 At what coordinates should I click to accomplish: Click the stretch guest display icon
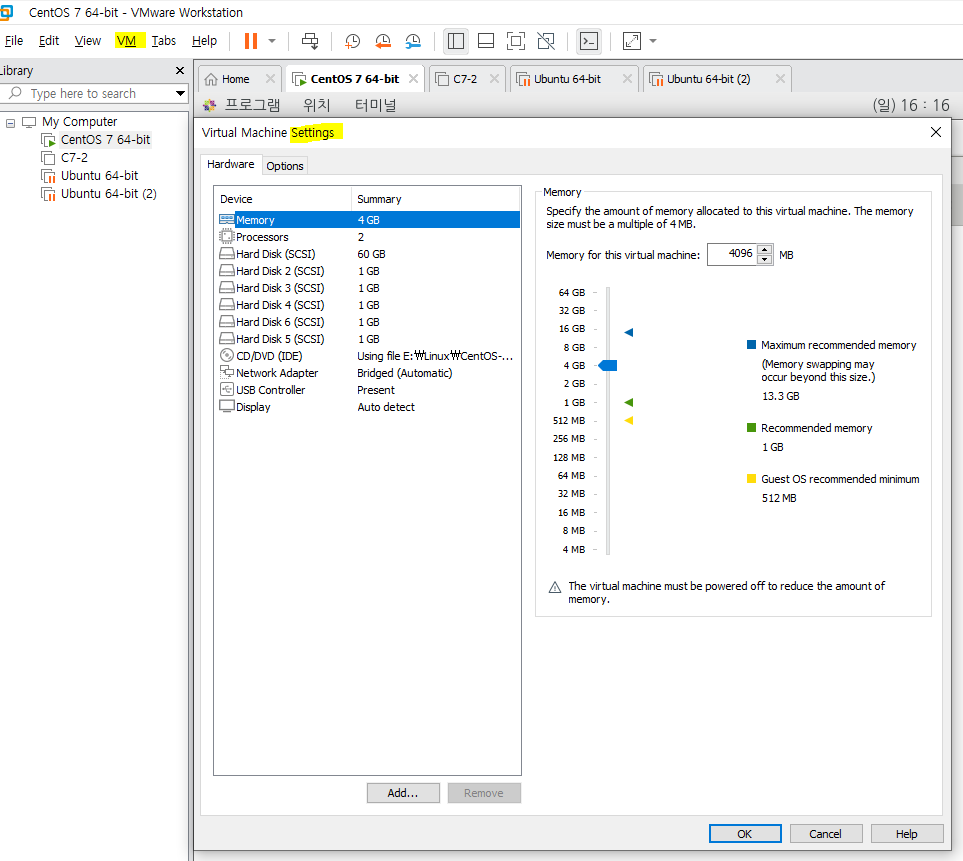coord(631,41)
